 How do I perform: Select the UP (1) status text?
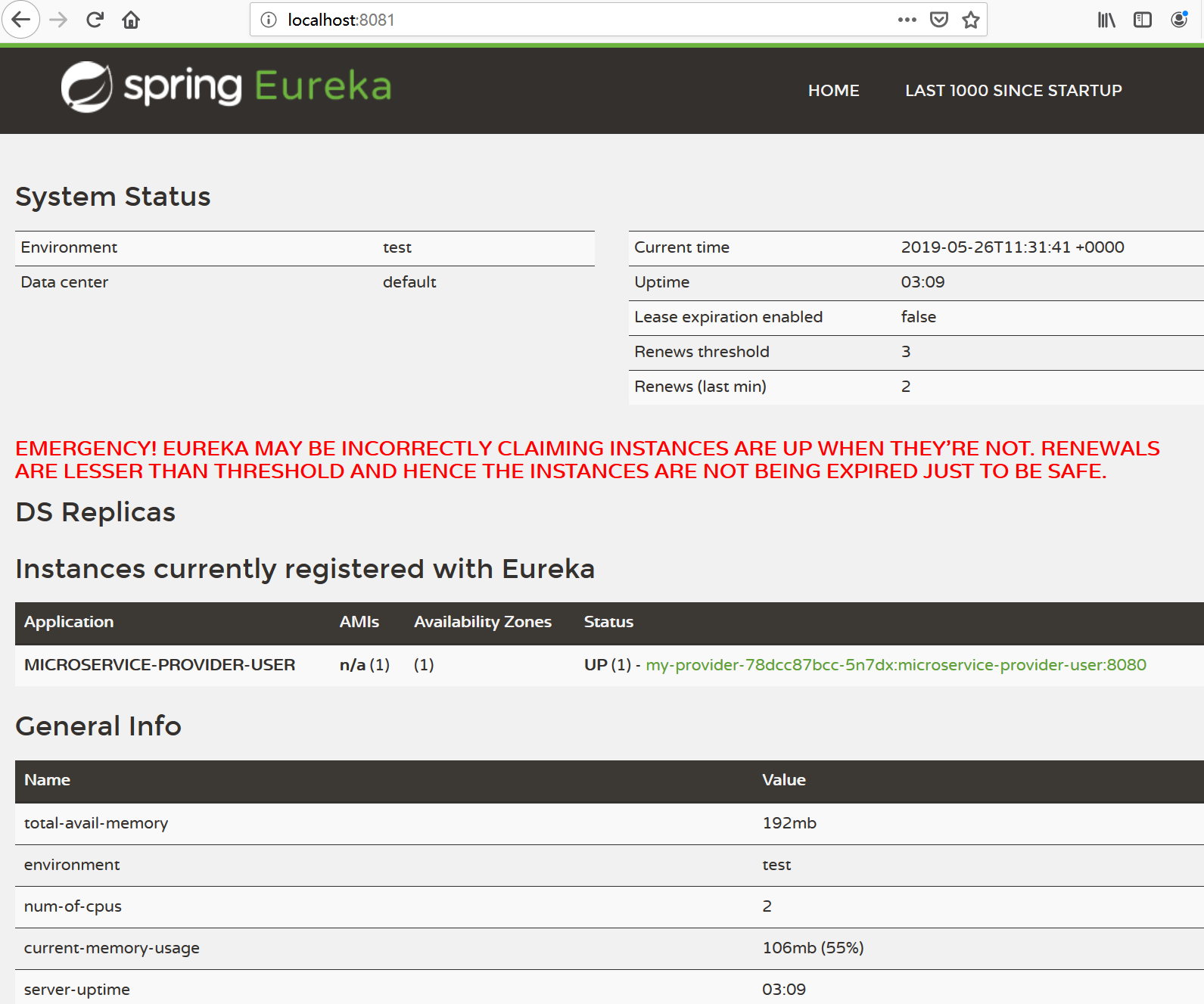(608, 665)
